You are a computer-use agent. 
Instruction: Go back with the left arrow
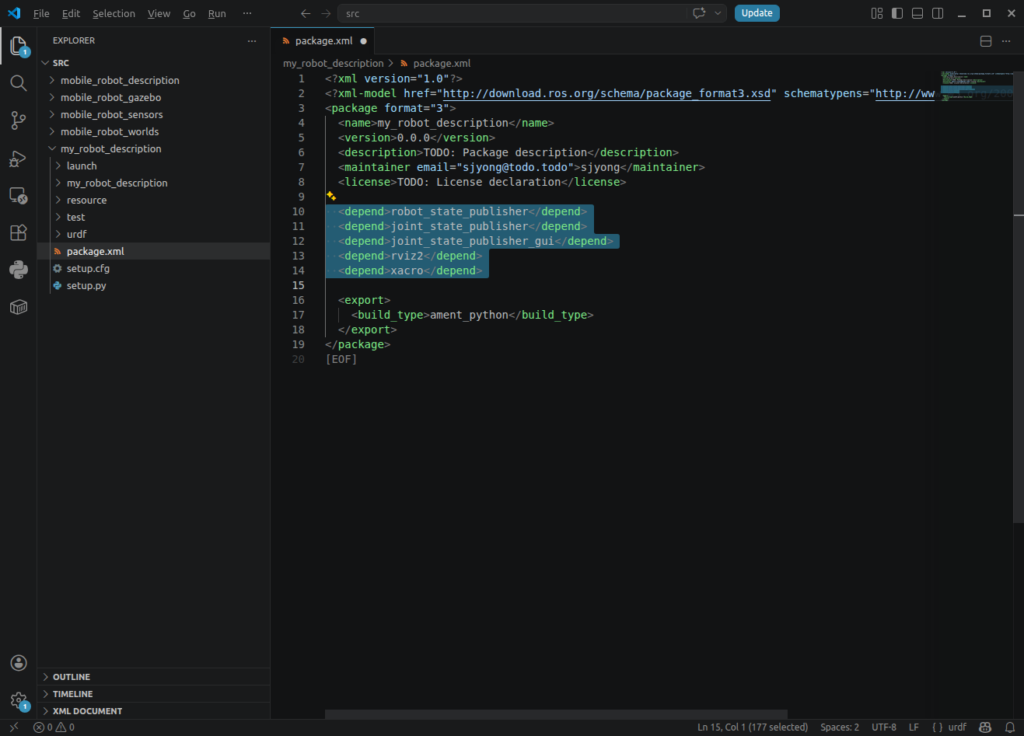pyautogui.click(x=305, y=13)
